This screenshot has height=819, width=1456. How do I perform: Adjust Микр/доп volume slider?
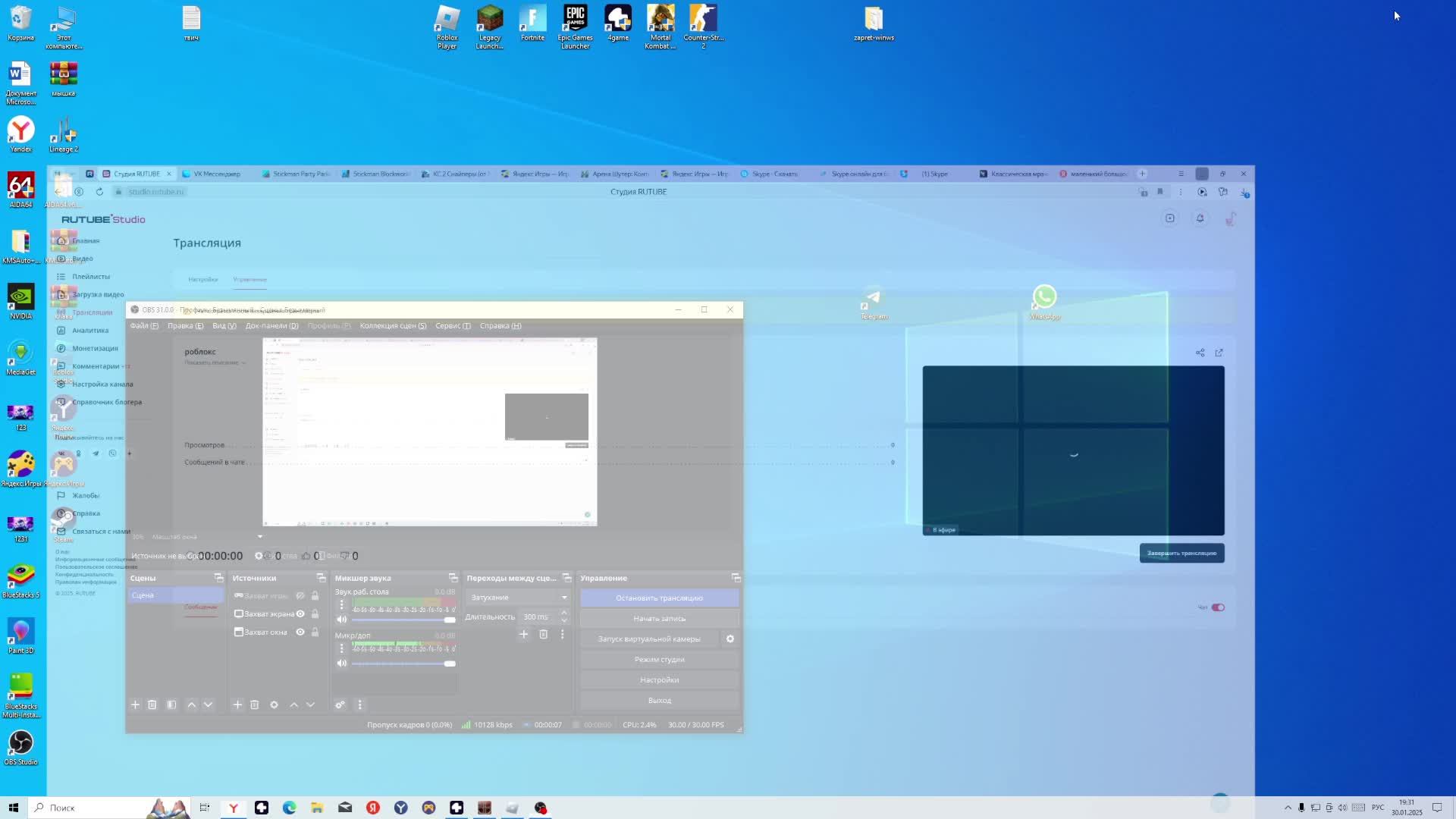(x=449, y=664)
